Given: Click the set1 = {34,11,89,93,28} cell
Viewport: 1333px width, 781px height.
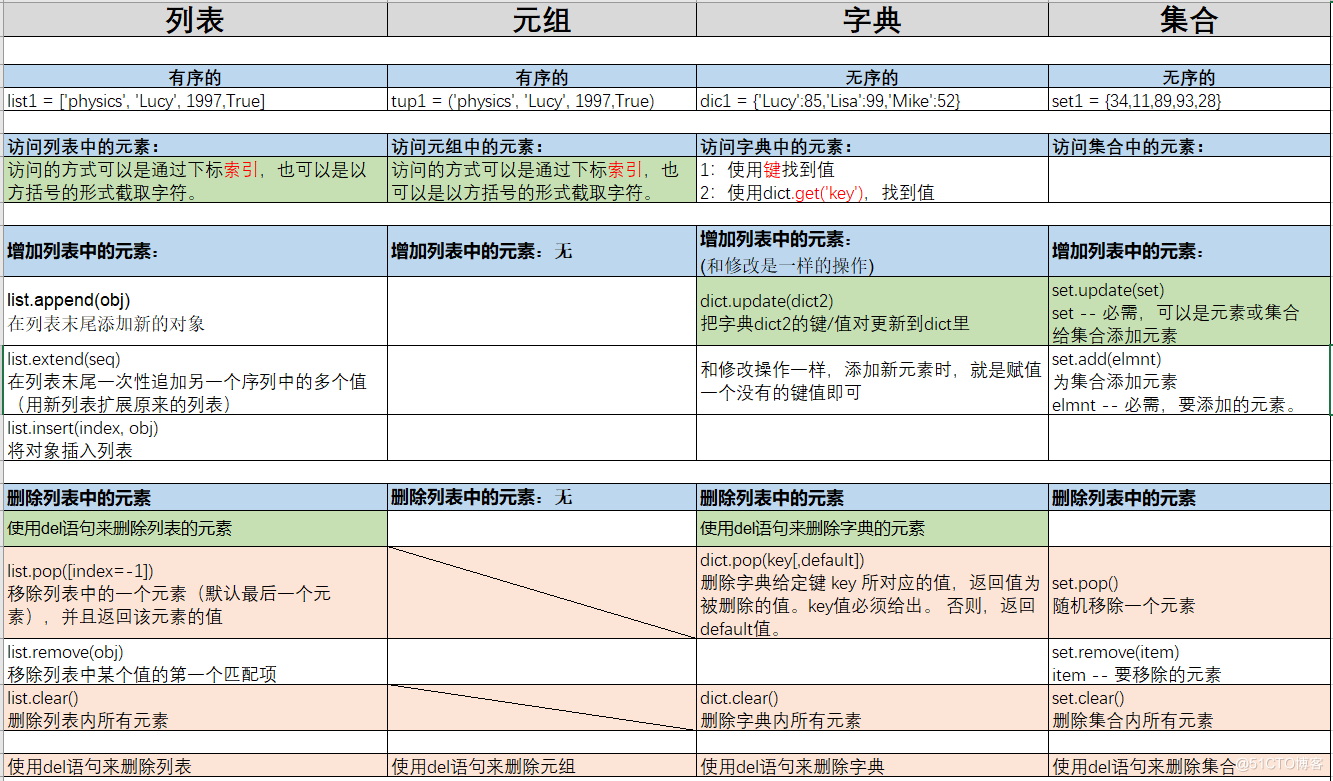Looking at the screenshot, I should [1190, 100].
